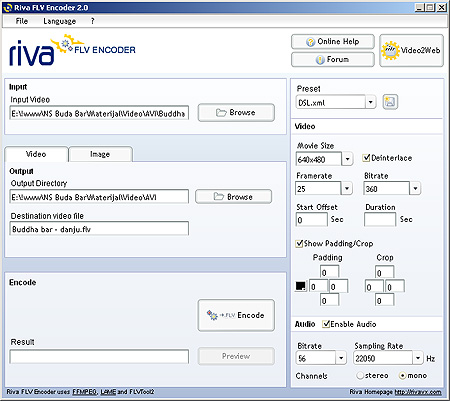Click the Start Offset field

pyautogui.click(x=312, y=220)
